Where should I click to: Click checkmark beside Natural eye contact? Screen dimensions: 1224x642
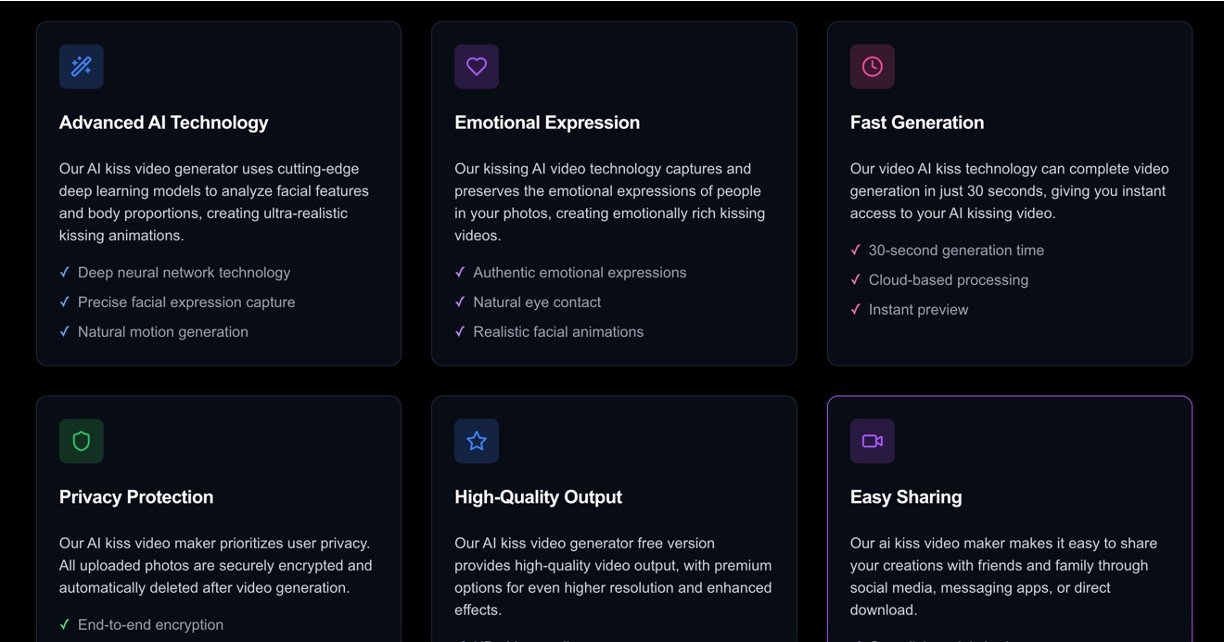tap(460, 302)
